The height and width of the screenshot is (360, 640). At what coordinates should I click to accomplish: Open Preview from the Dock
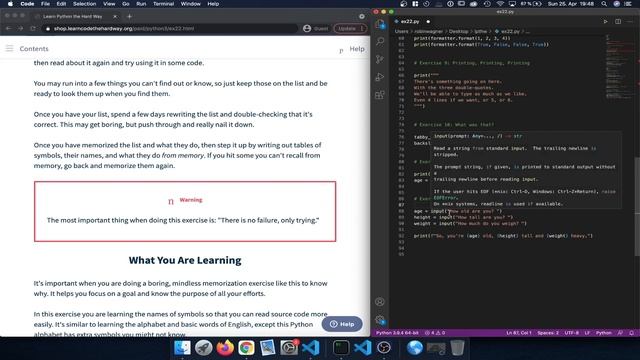[267, 347]
